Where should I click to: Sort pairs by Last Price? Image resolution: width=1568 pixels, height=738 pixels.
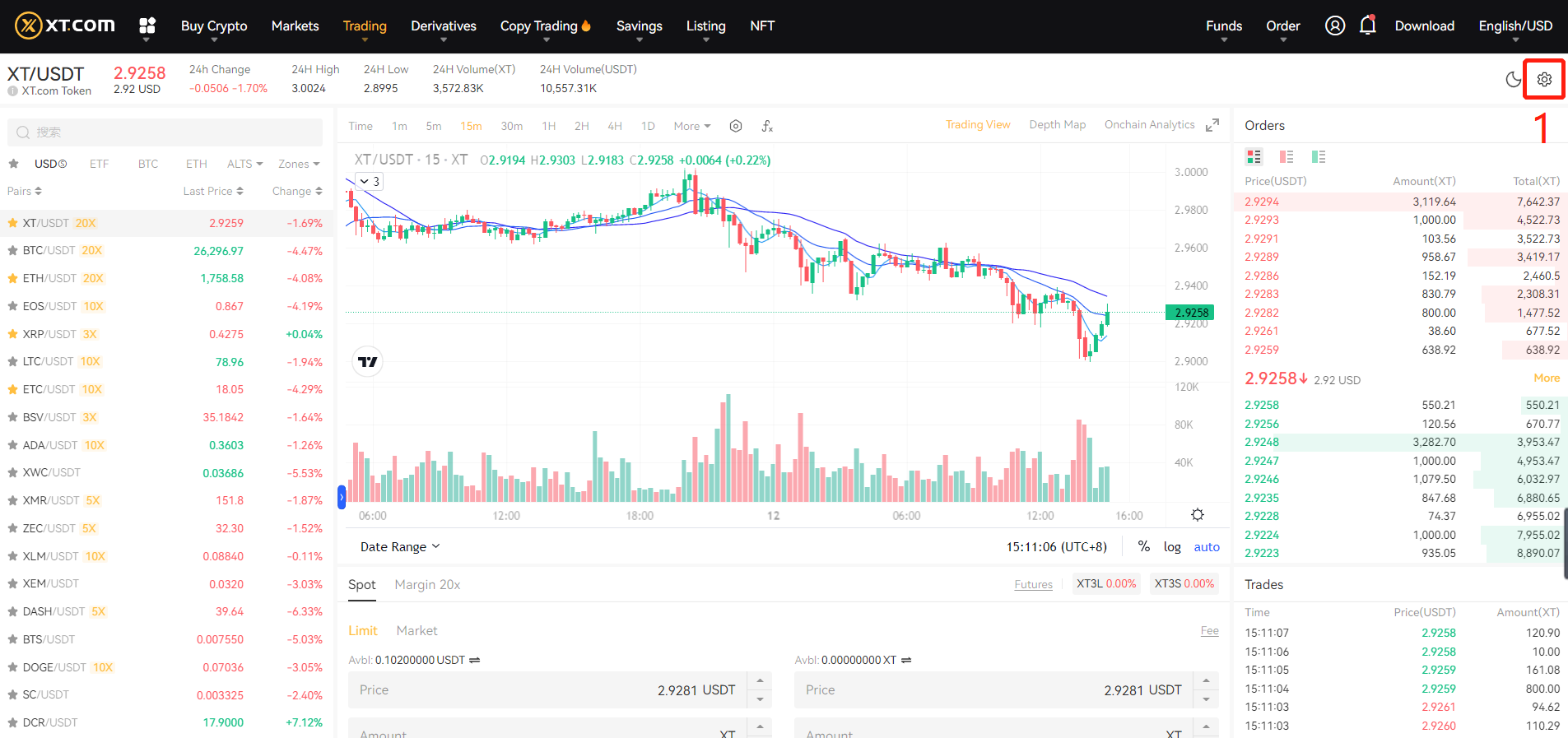213,191
